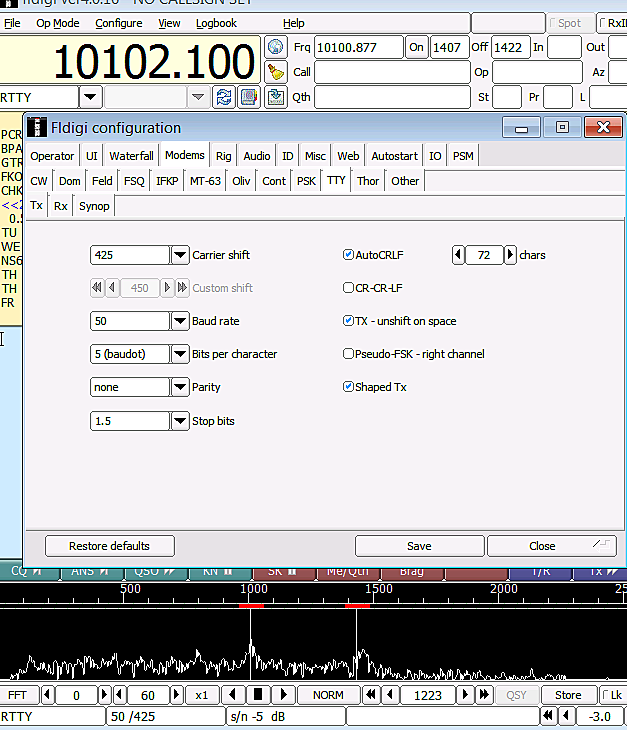Viewport: 627px width, 730px height.
Task: Toggle TX unshift on space checkbox
Action: [x=348, y=321]
